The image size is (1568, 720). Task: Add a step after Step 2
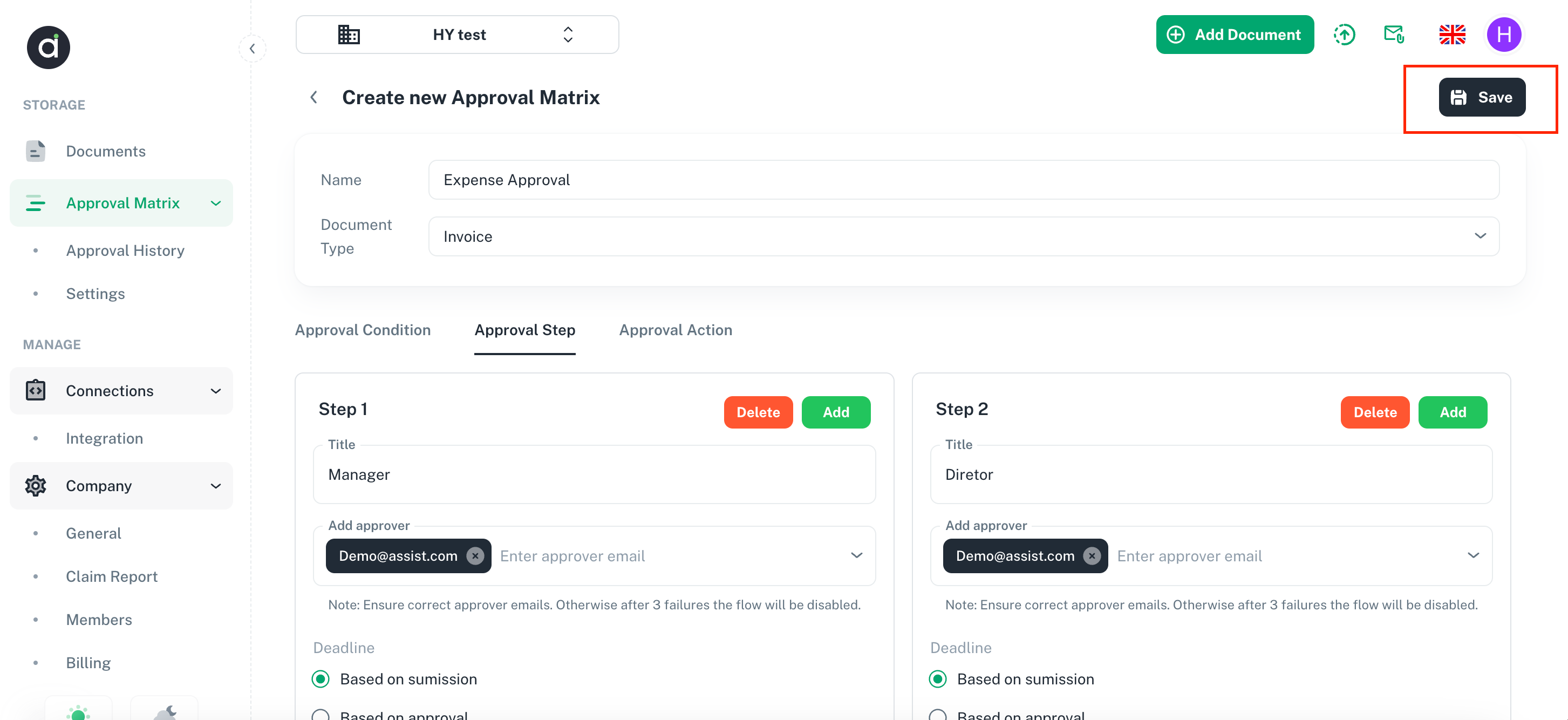(1453, 413)
